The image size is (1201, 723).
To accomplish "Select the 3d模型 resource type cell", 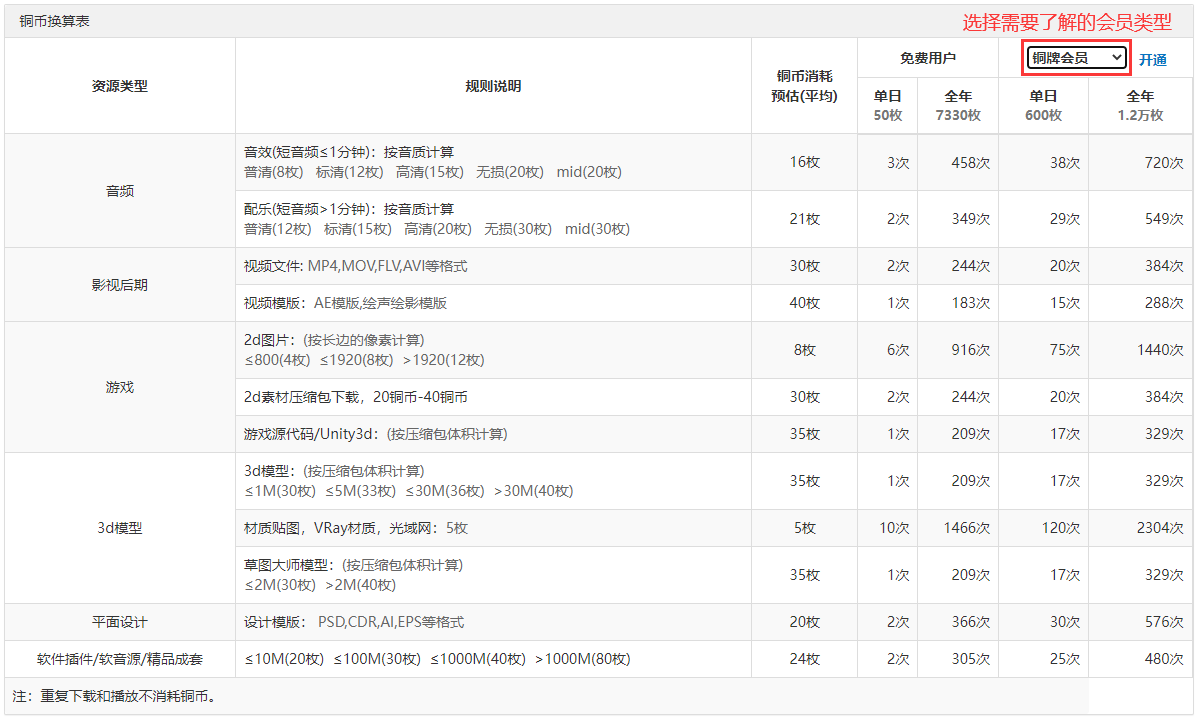I will click(x=120, y=528).
